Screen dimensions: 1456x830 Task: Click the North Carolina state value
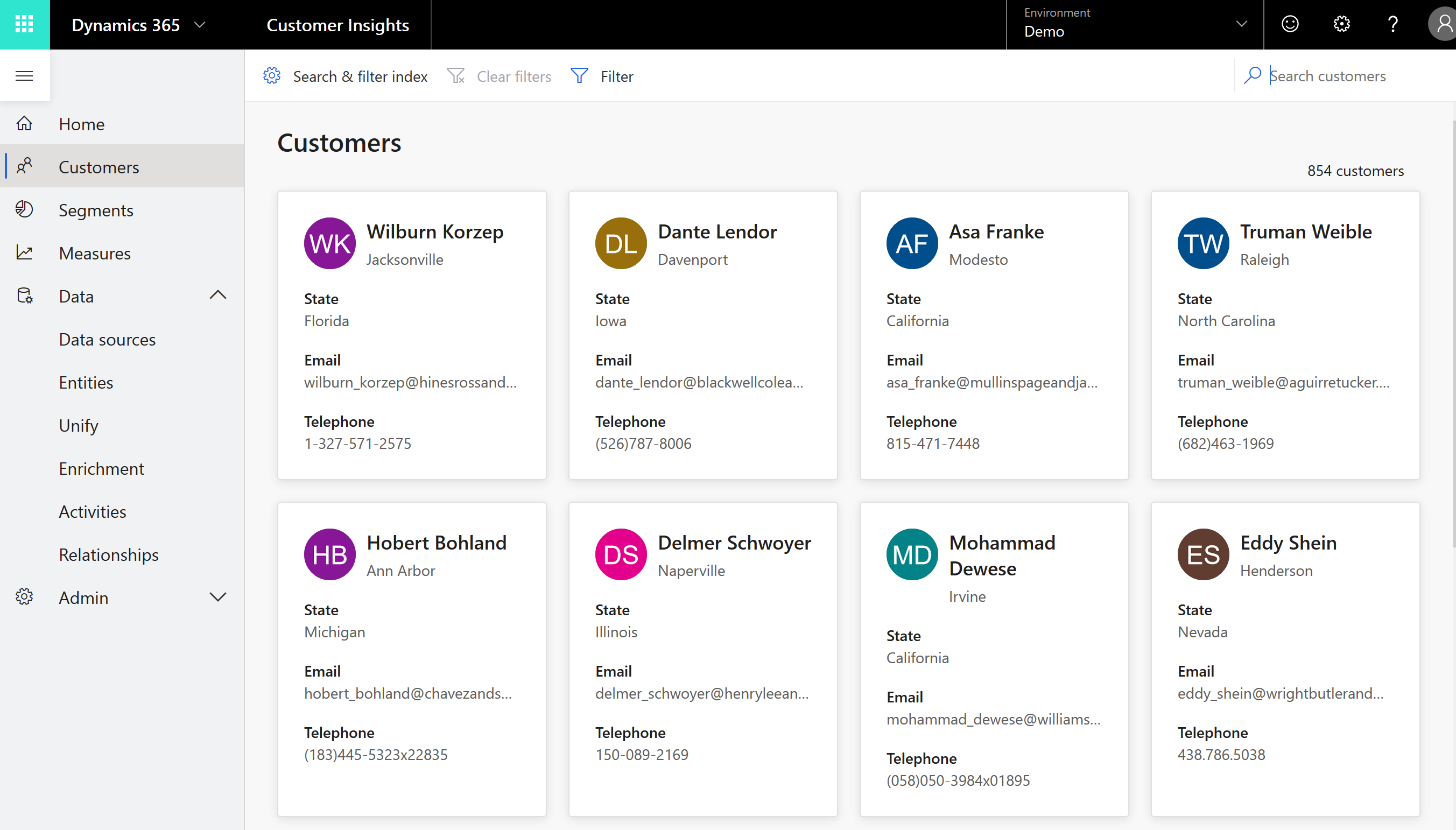[1226, 320]
